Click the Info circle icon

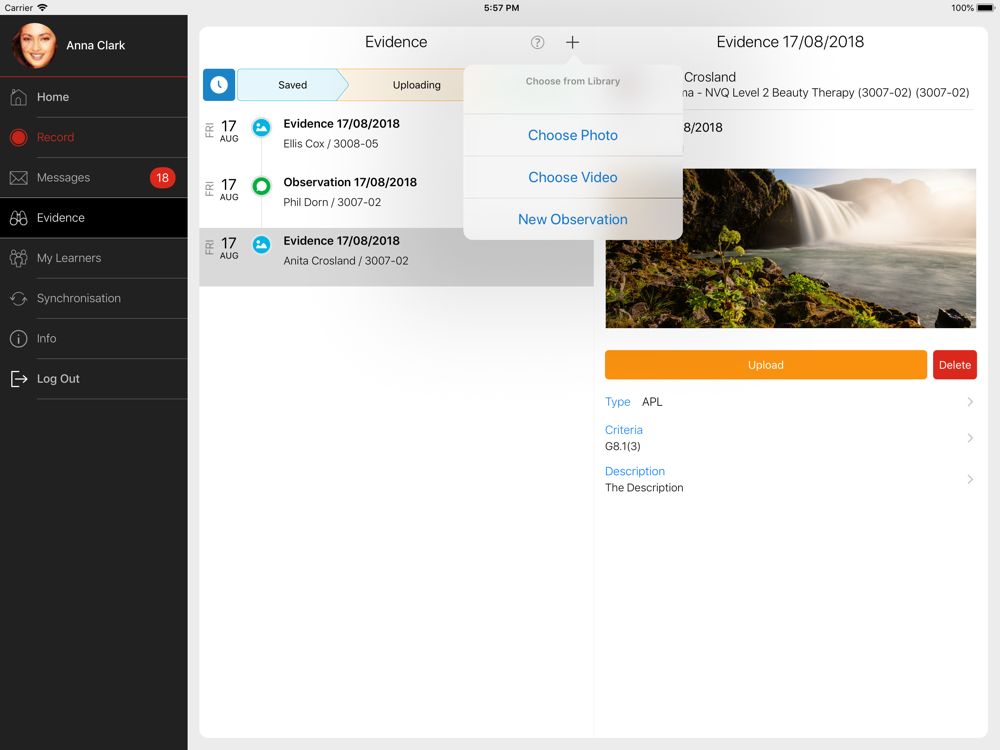18,338
